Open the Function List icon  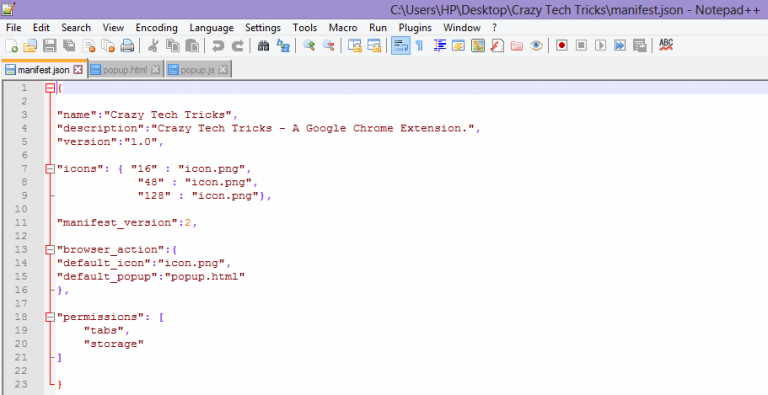tap(497, 46)
